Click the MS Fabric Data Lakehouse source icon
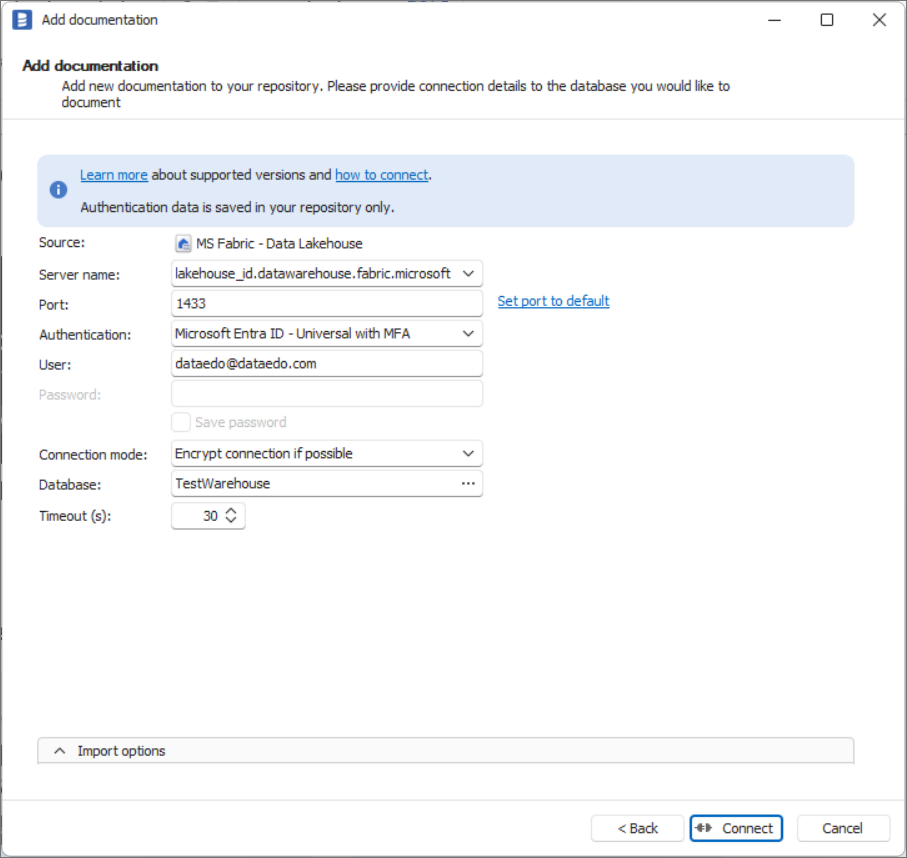907x858 pixels. (183, 244)
